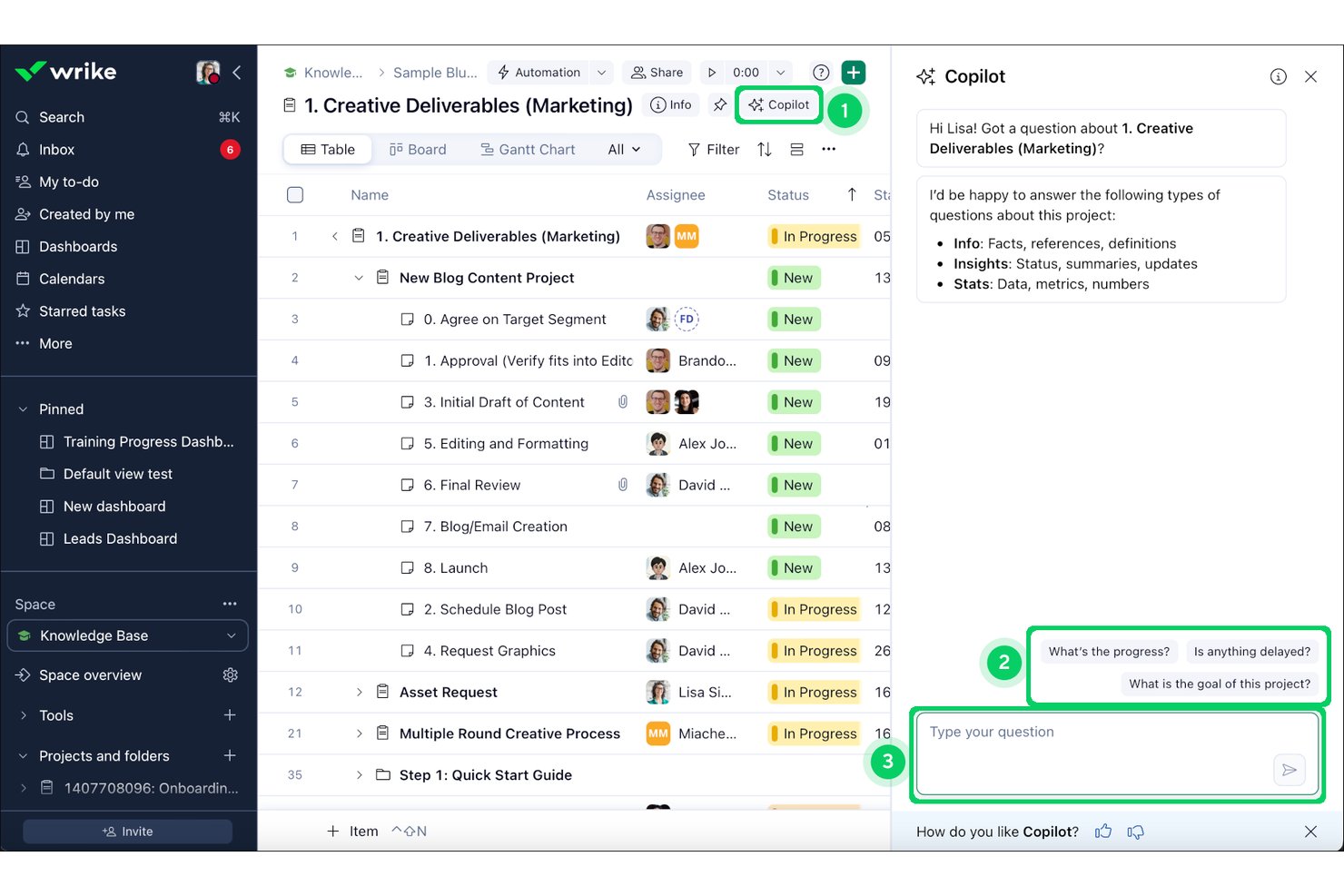Type your question input field
Screen dimensions: 1344x896
click(1118, 753)
